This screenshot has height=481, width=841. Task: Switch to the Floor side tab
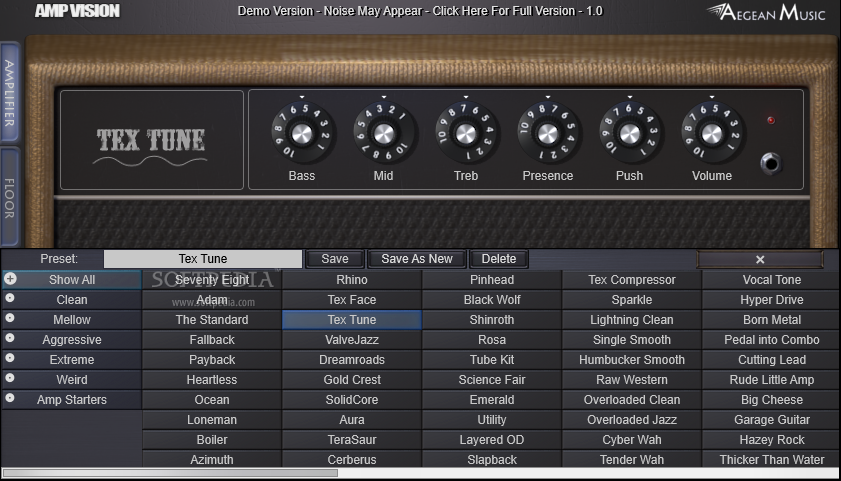click(10, 197)
